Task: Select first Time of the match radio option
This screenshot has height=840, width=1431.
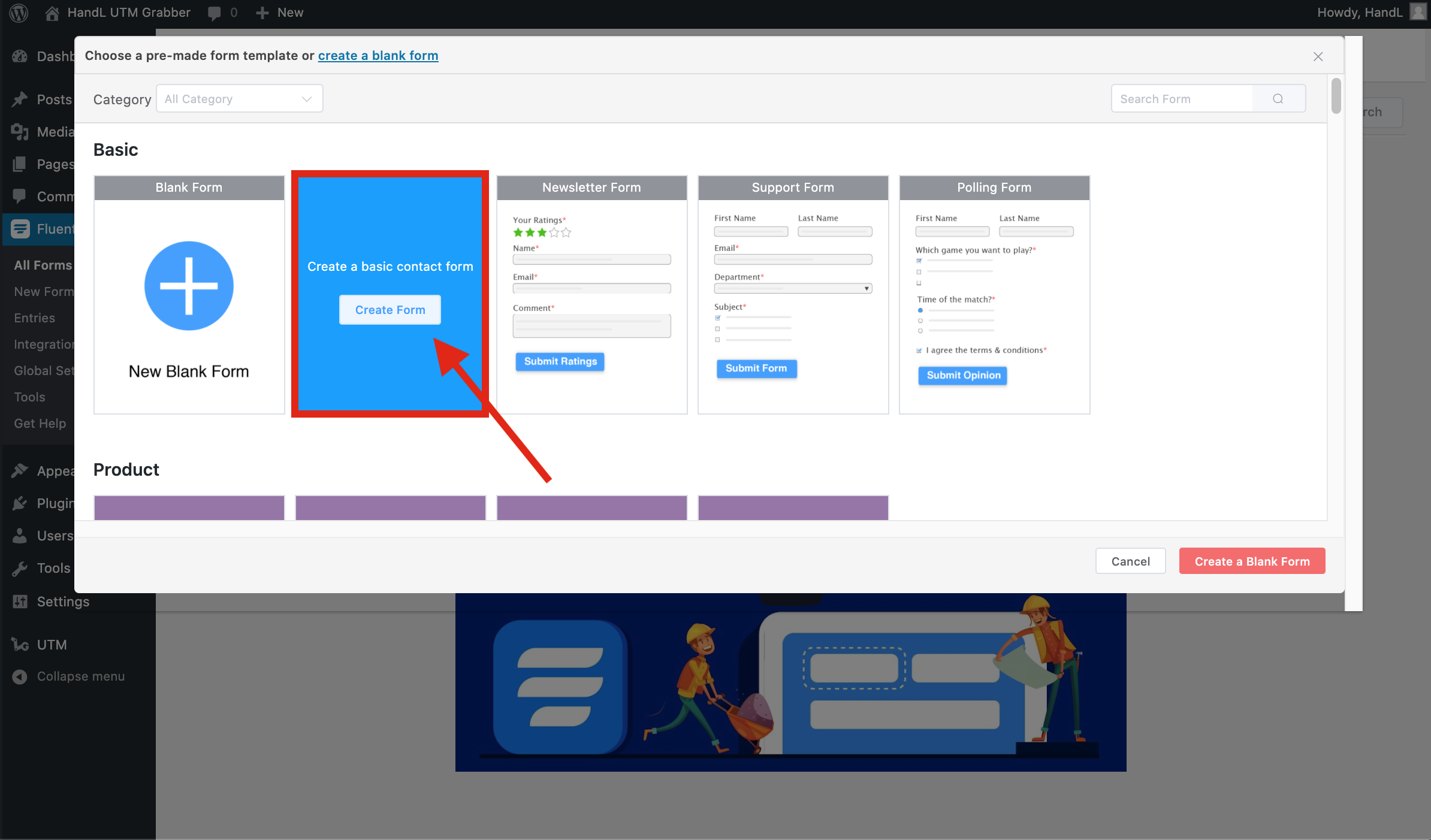Action: tap(920, 310)
